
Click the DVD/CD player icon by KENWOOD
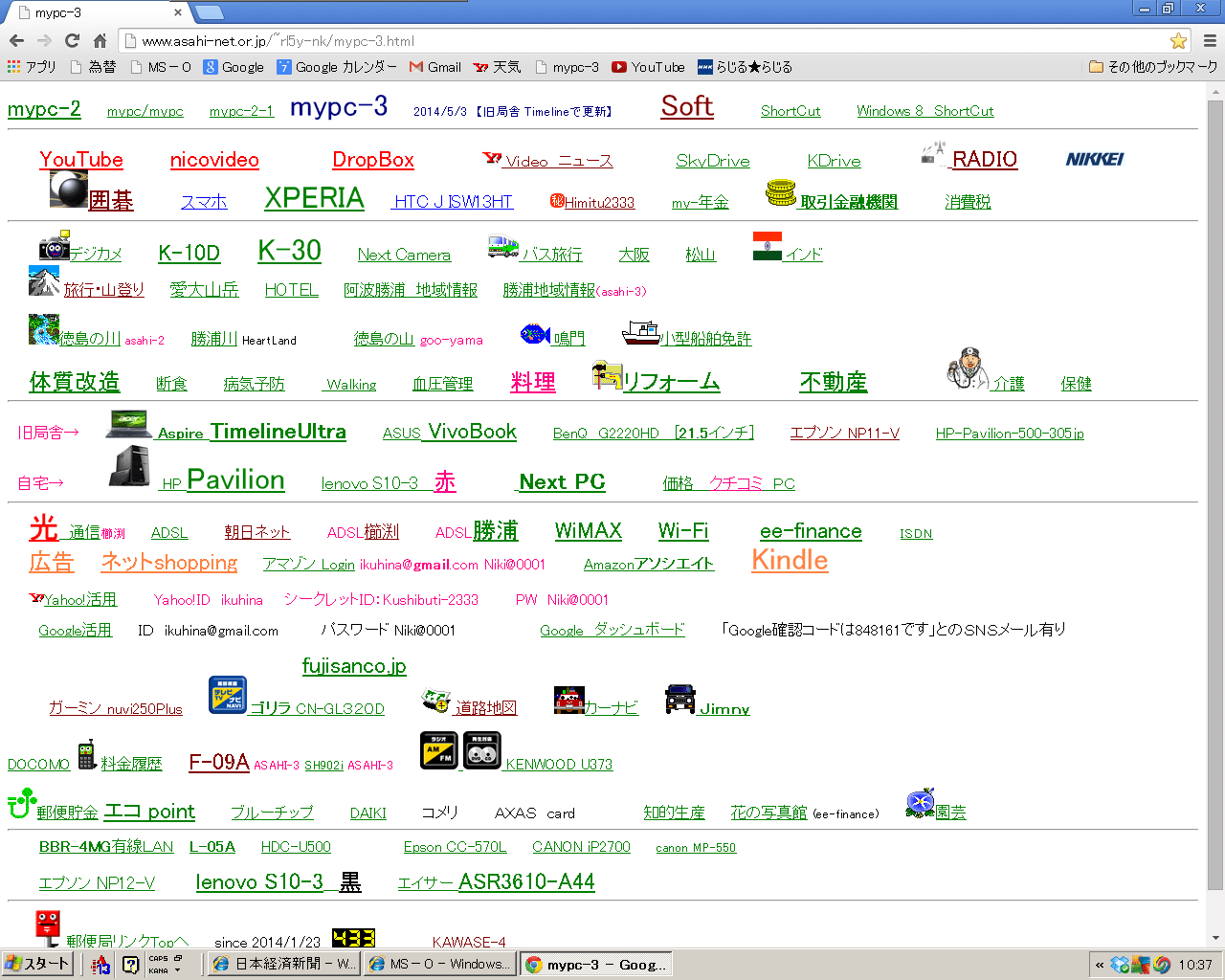pos(482,750)
